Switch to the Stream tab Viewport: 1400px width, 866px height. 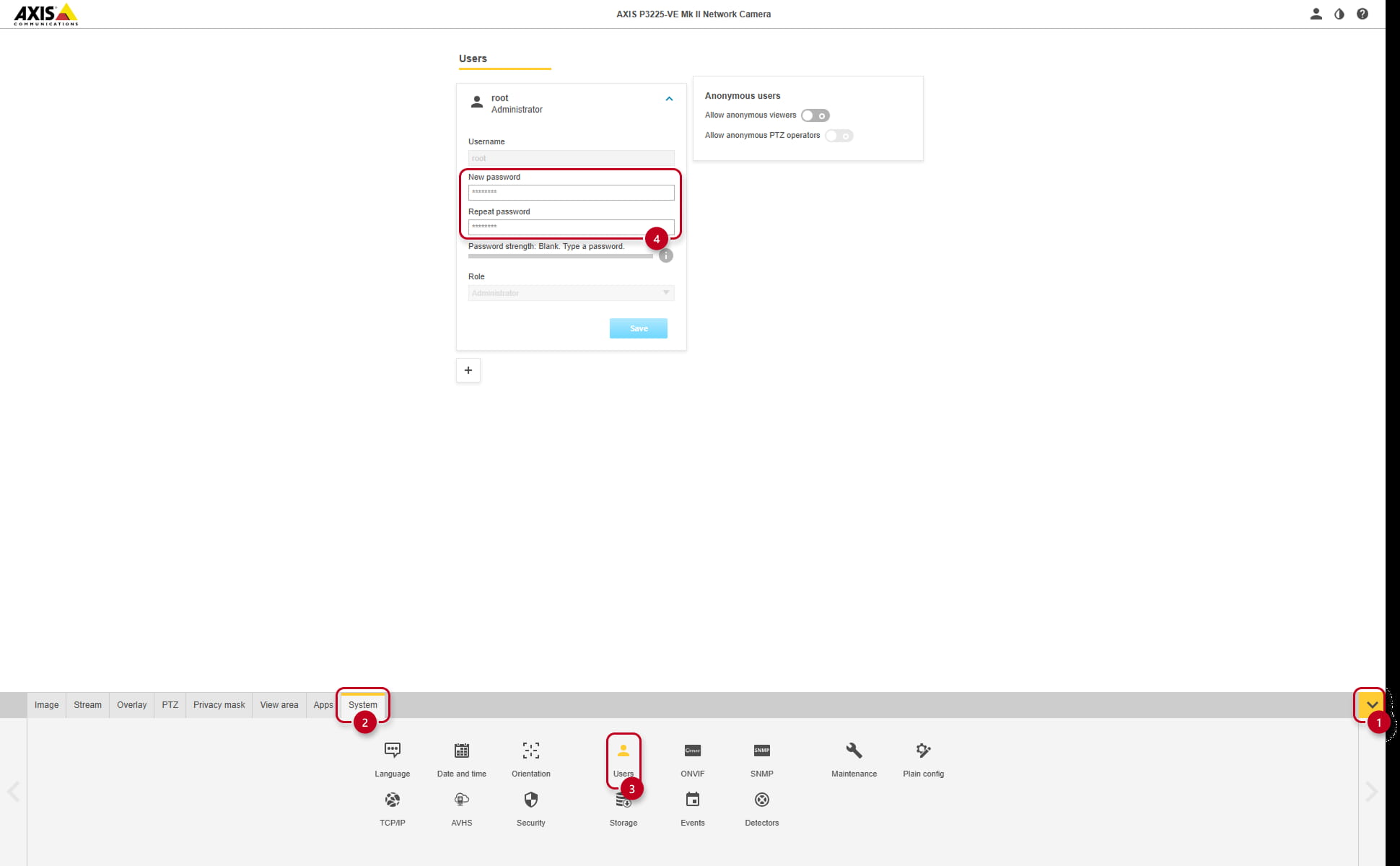coord(87,705)
